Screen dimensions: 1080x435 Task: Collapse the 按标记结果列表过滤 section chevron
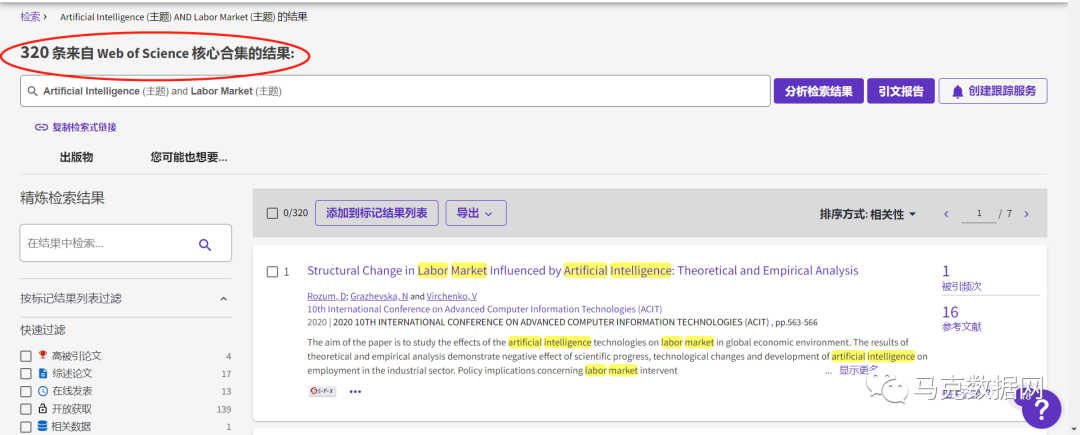(x=223, y=299)
